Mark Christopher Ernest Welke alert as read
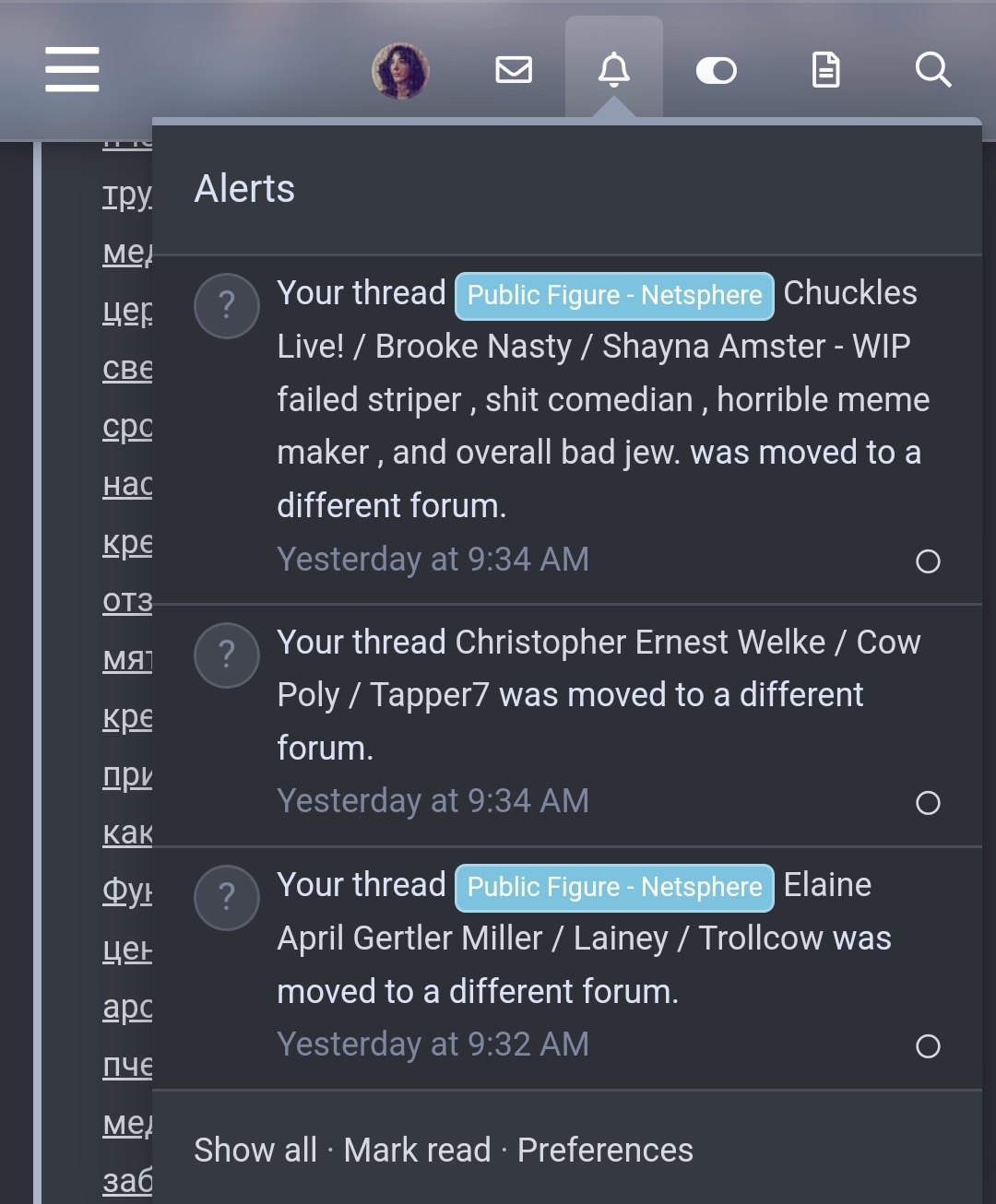 click(x=928, y=803)
